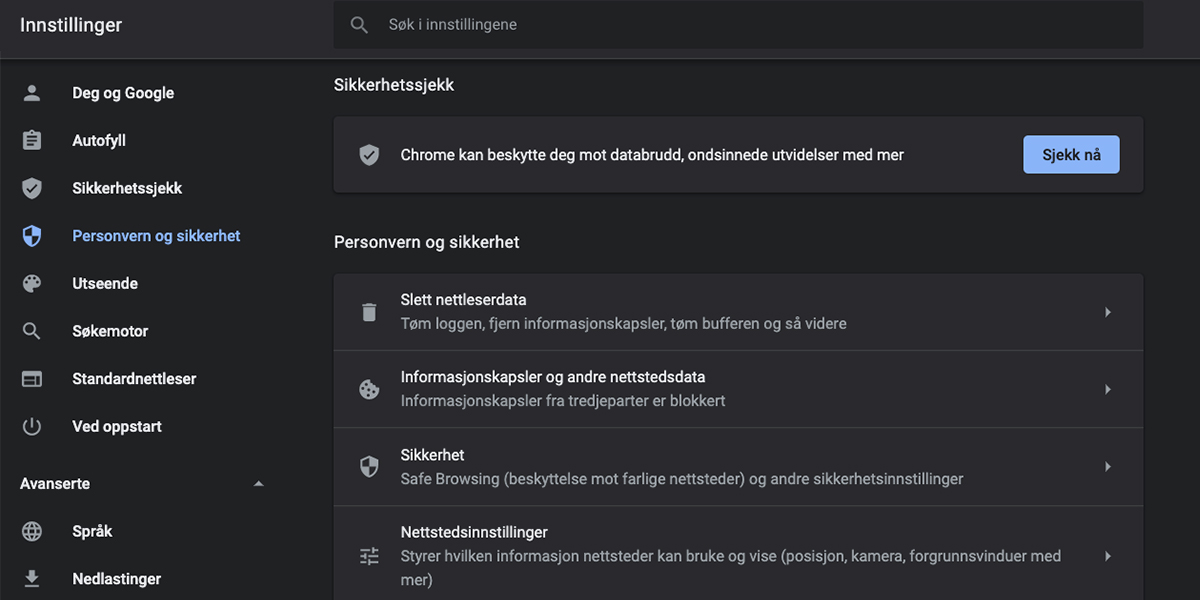Click the person icon beside Deg og Google

point(32,93)
